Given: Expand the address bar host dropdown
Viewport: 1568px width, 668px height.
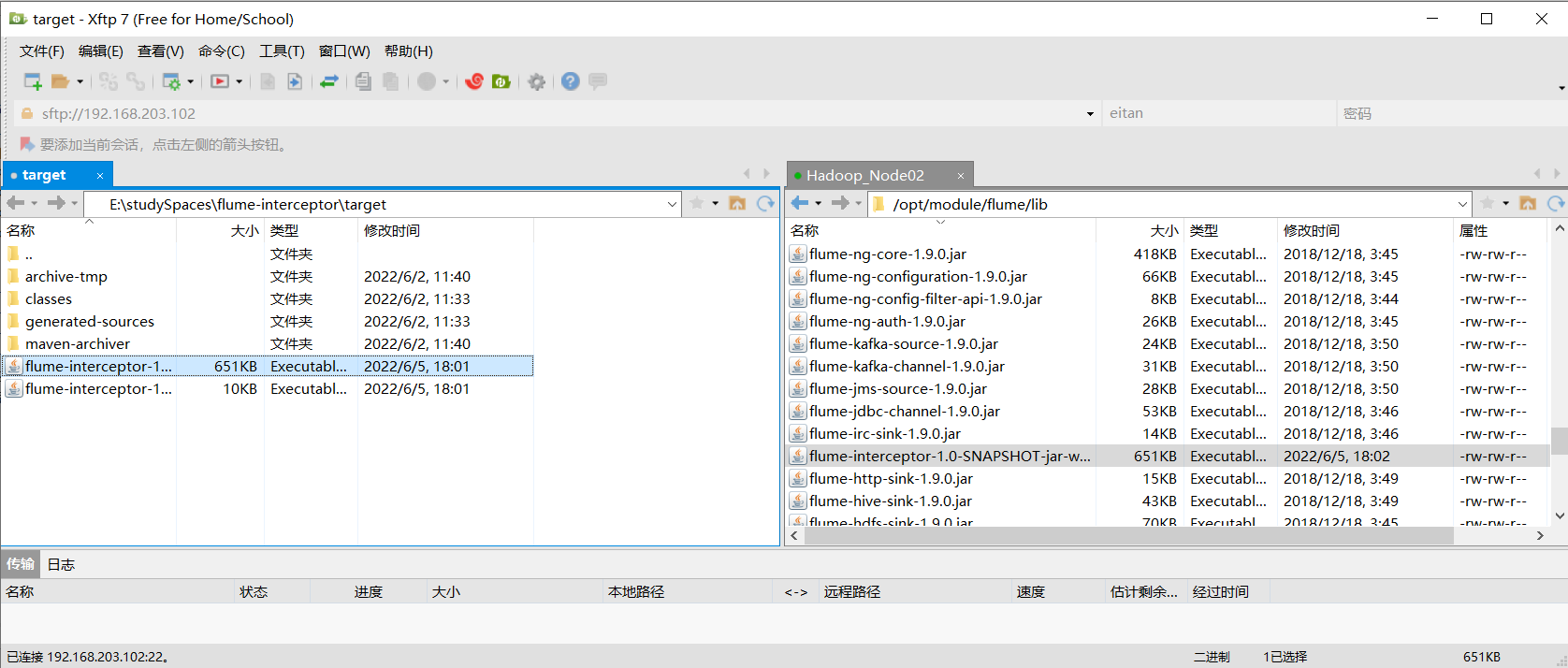Looking at the screenshot, I should click(x=1090, y=114).
